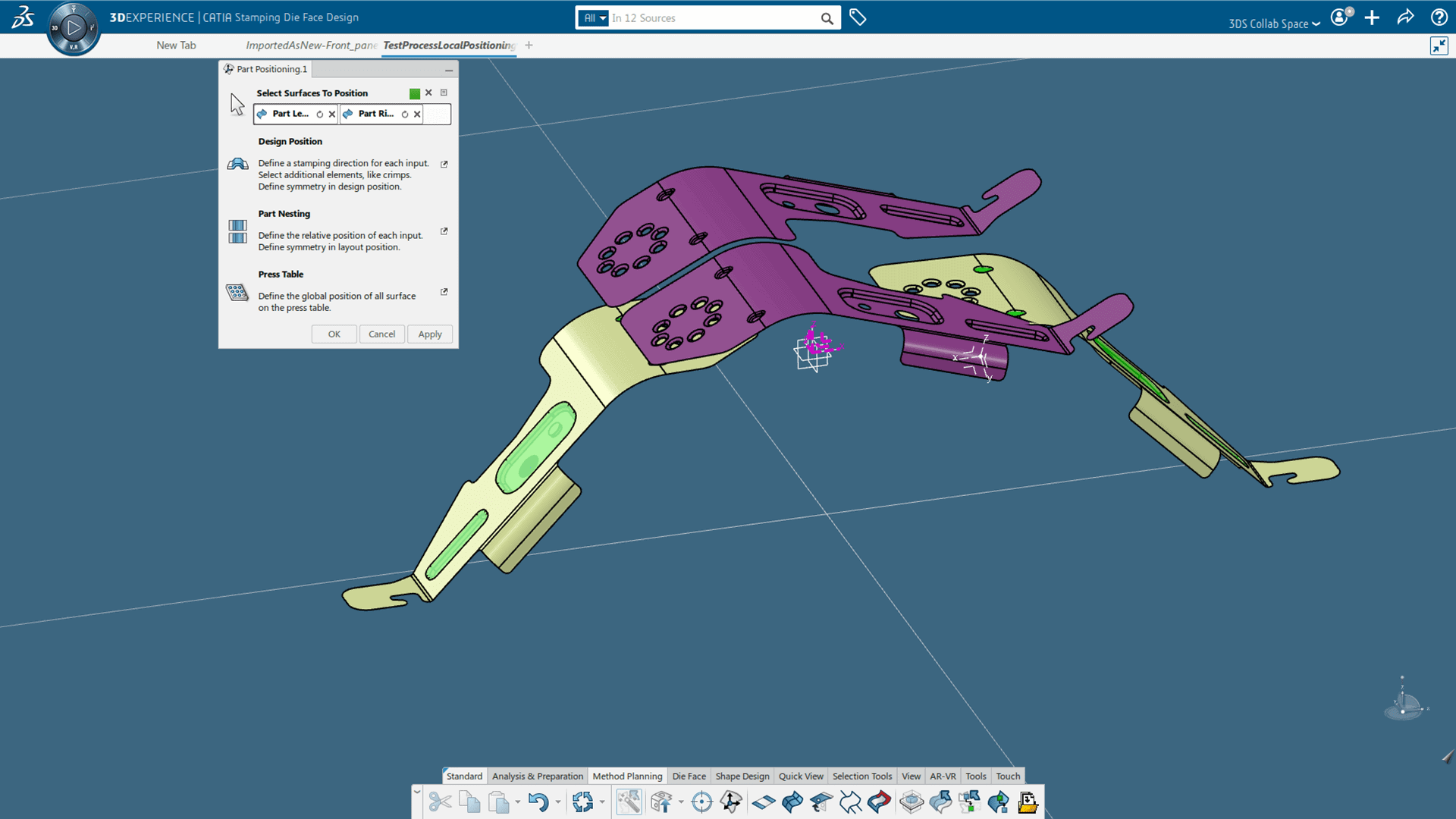Select the Analysis & Preparation tab icon
Image resolution: width=1456 pixels, height=819 pixels.
[537, 775]
